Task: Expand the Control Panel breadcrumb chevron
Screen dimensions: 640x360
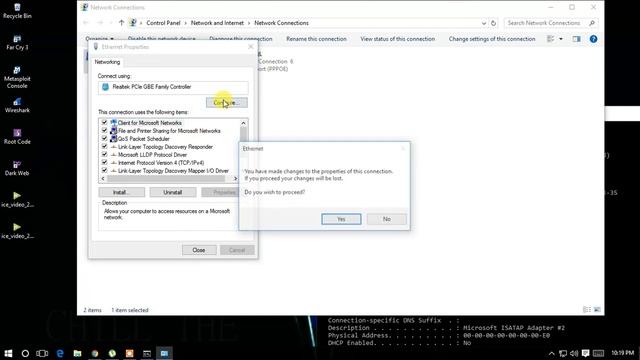Action: pos(185,23)
